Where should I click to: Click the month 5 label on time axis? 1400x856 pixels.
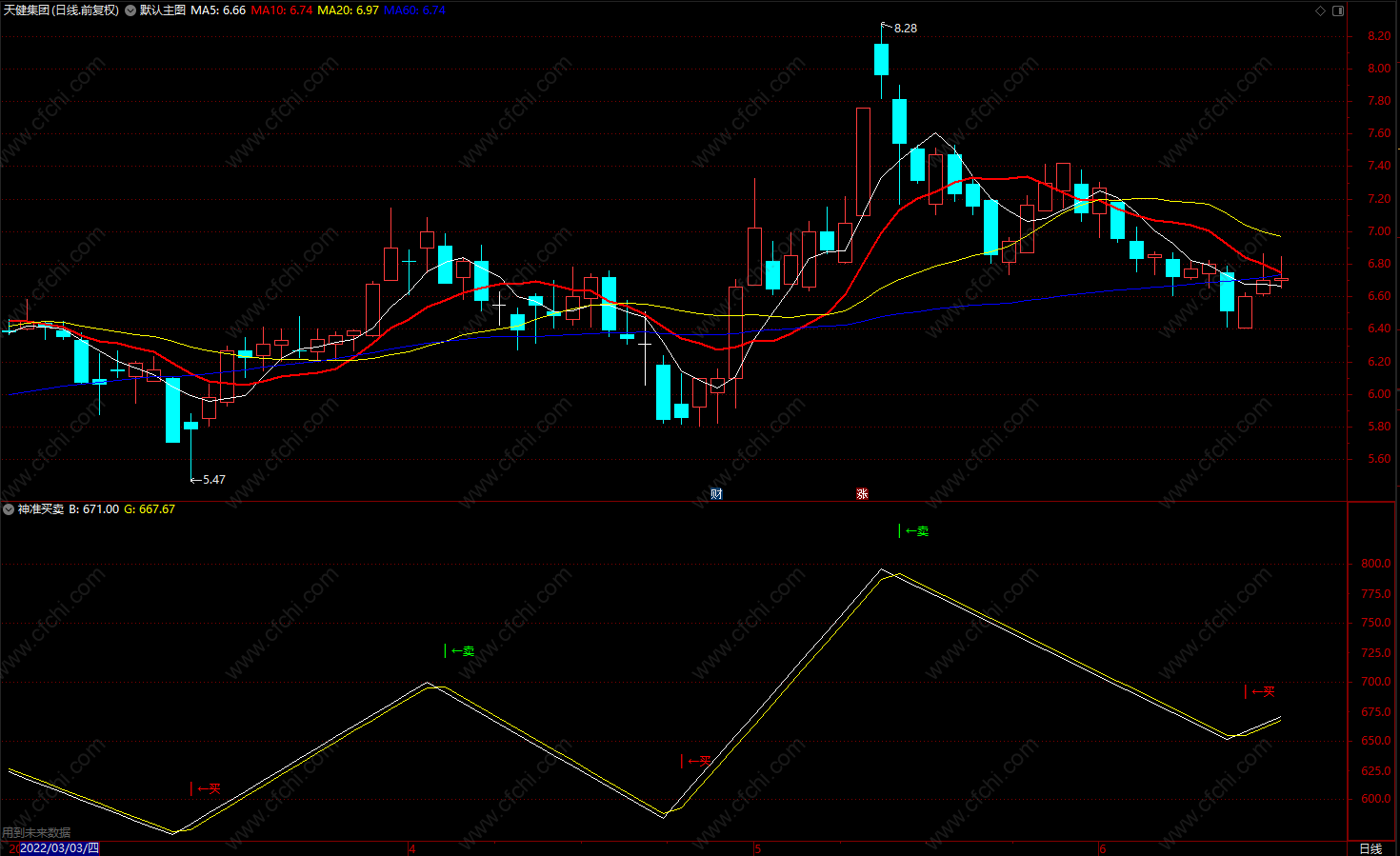tap(758, 848)
